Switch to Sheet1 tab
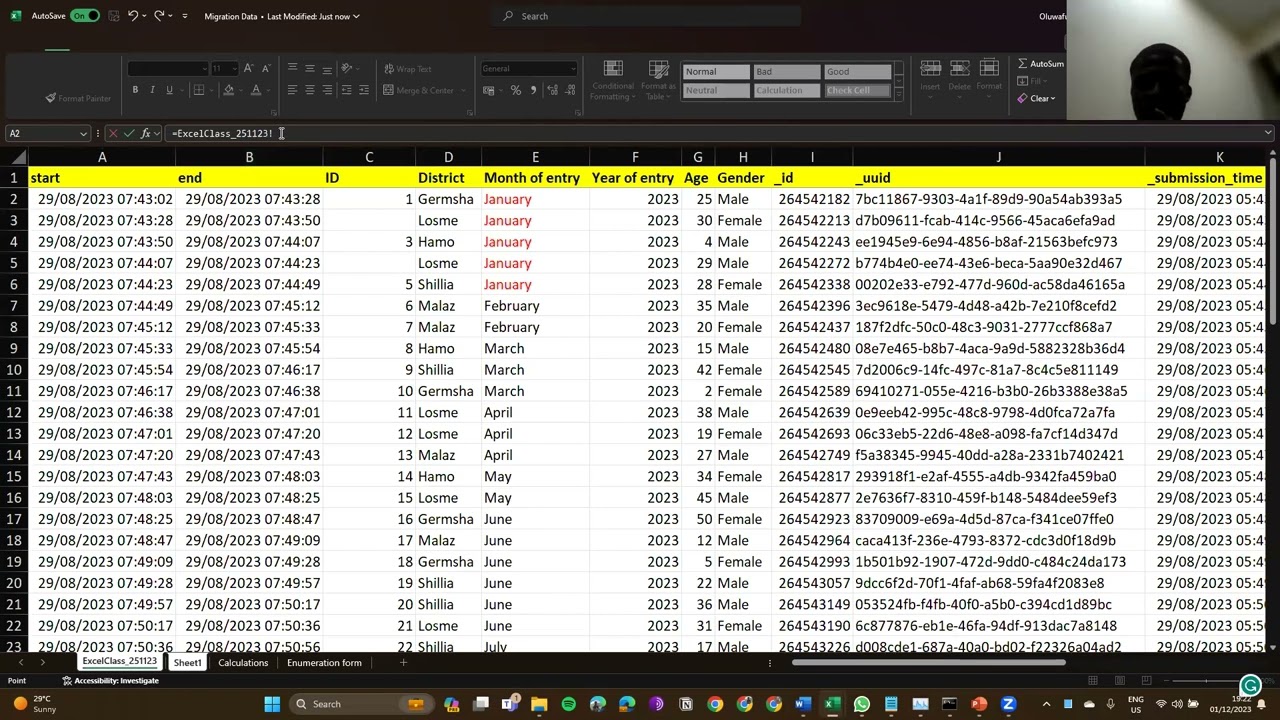The image size is (1280, 720). (187, 663)
